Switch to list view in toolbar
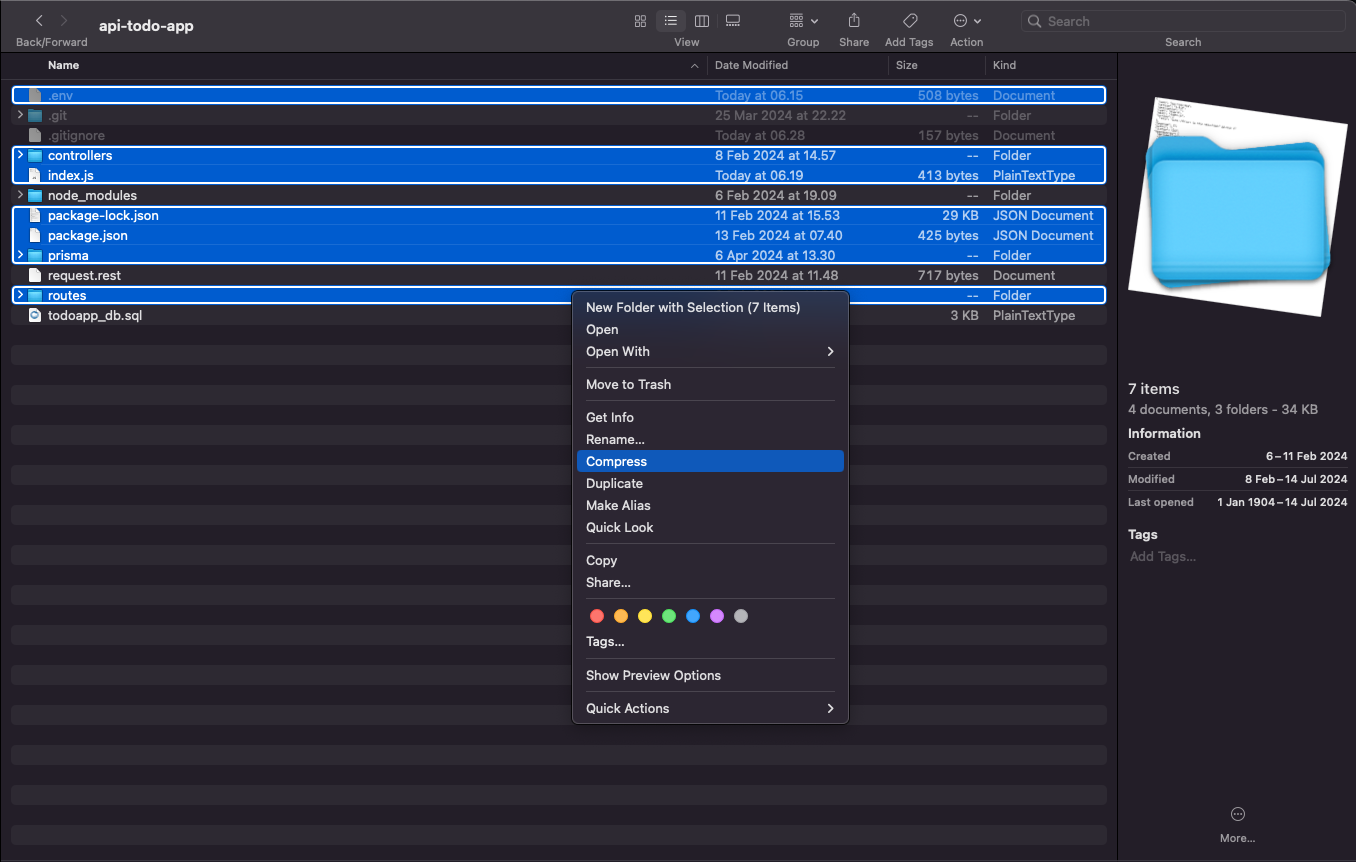 (x=671, y=21)
